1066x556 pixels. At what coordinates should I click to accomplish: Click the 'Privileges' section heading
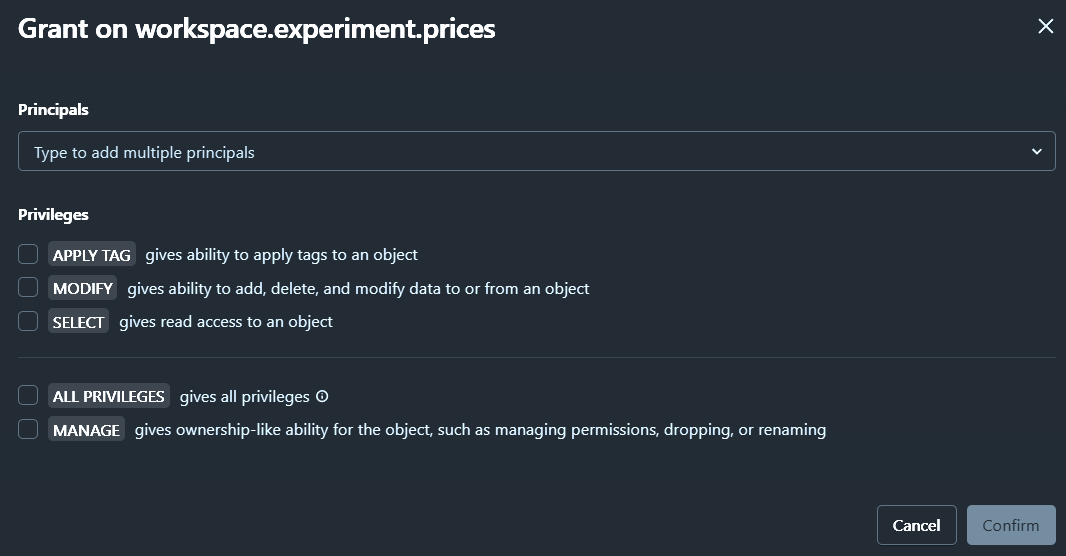point(53,215)
